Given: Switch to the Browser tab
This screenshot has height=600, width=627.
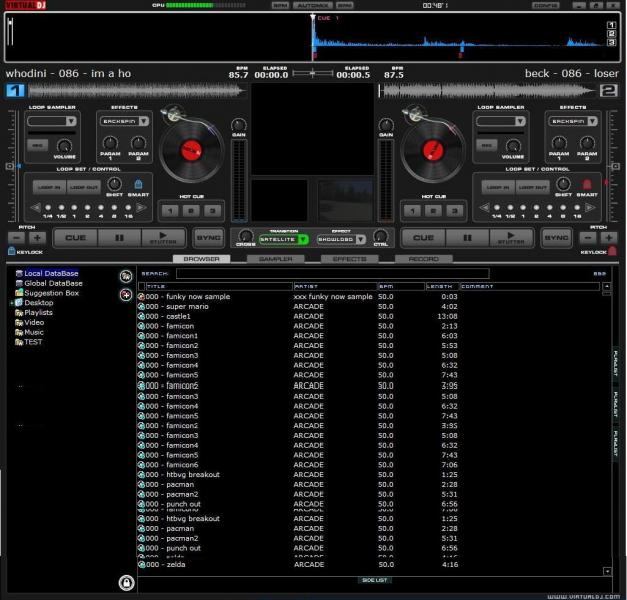Looking at the screenshot, I should (201, 259).
